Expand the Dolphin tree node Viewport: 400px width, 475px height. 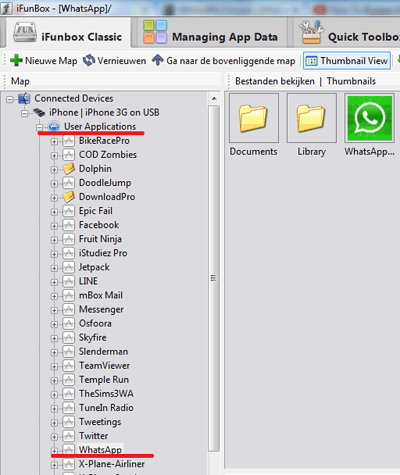[54, 170]
